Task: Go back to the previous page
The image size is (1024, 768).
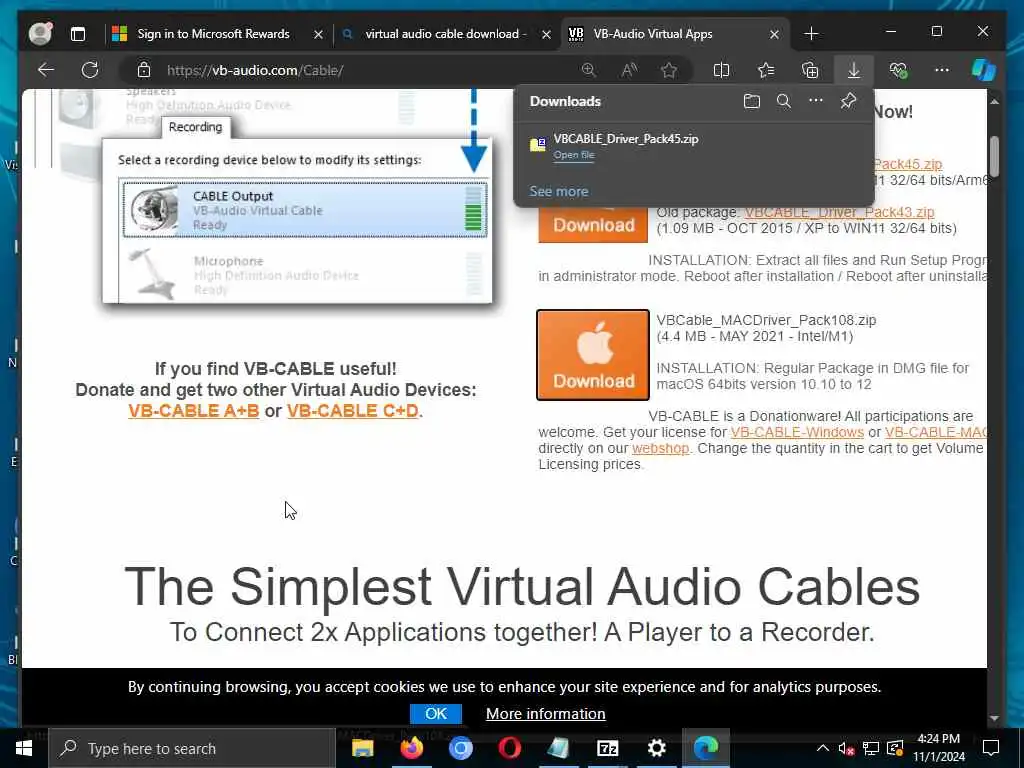Action: point(46,70)
